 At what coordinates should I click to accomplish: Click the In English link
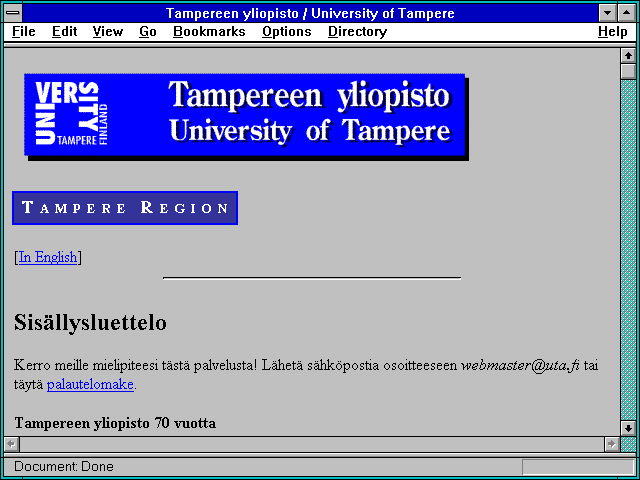pyautogui.click(x=48, y=257)
